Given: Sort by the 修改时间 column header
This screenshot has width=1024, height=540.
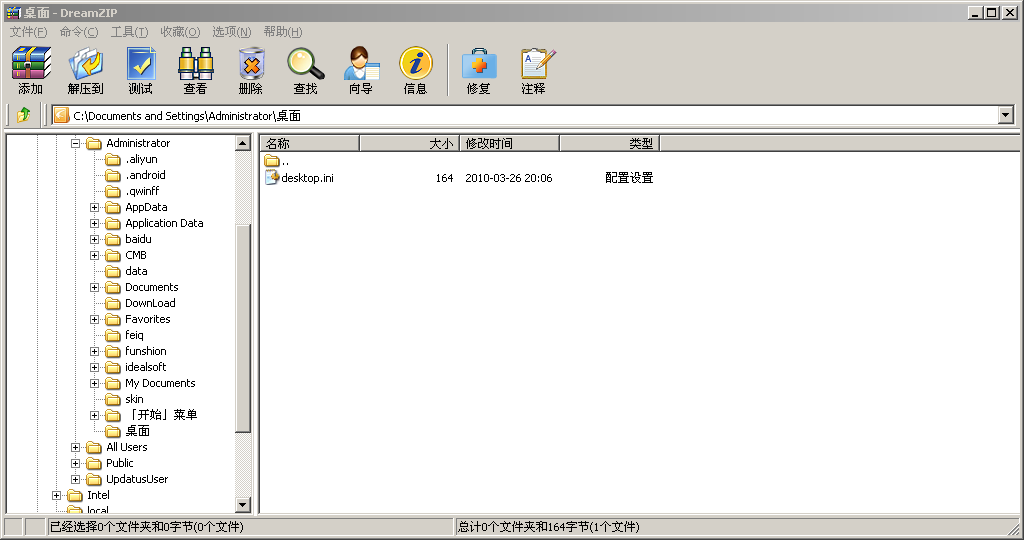Looking at the screenshot, I should 509,143.
